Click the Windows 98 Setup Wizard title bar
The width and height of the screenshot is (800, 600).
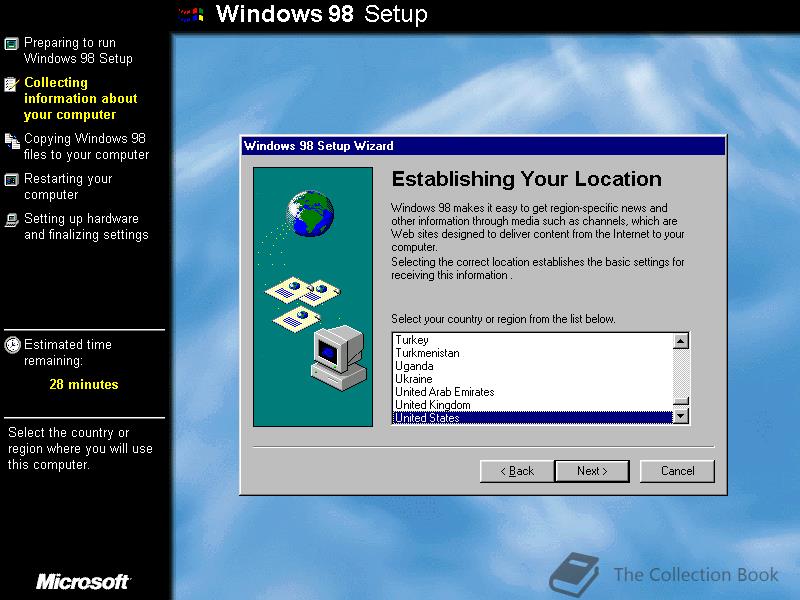tap(483, 146)
